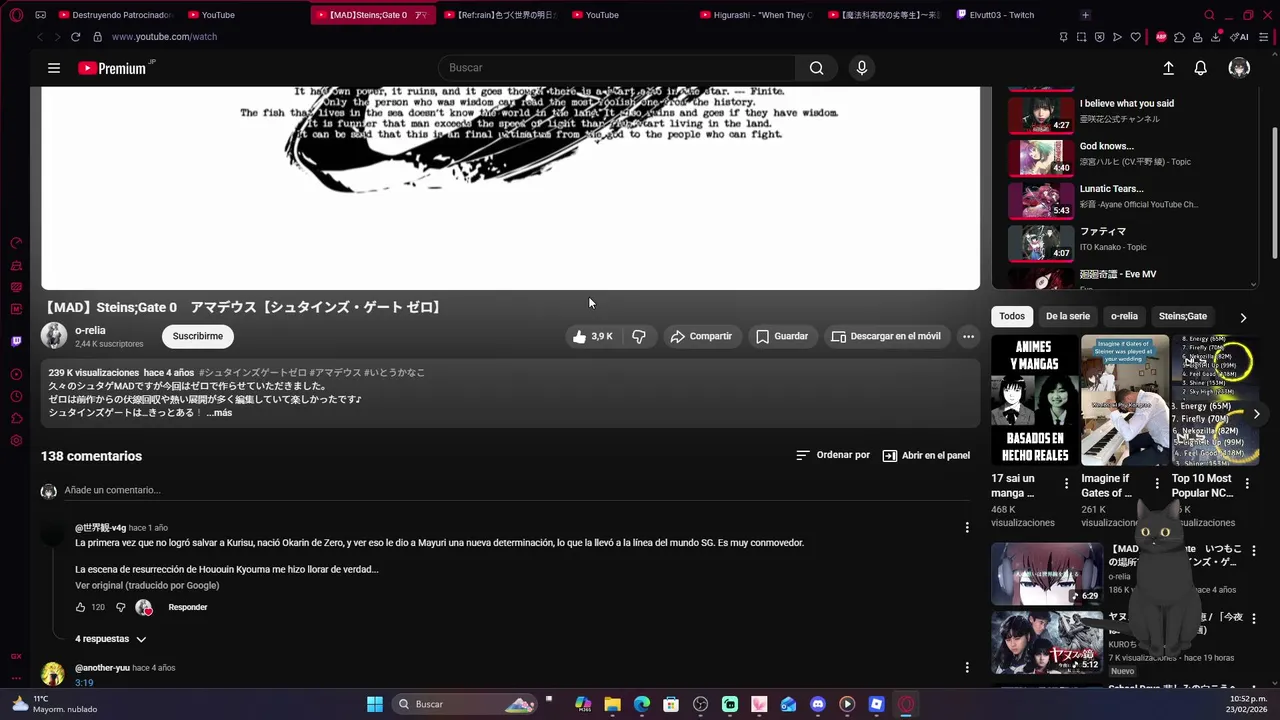
Task: Open the YouTube upload/create icon
Action: [1168, 68]
